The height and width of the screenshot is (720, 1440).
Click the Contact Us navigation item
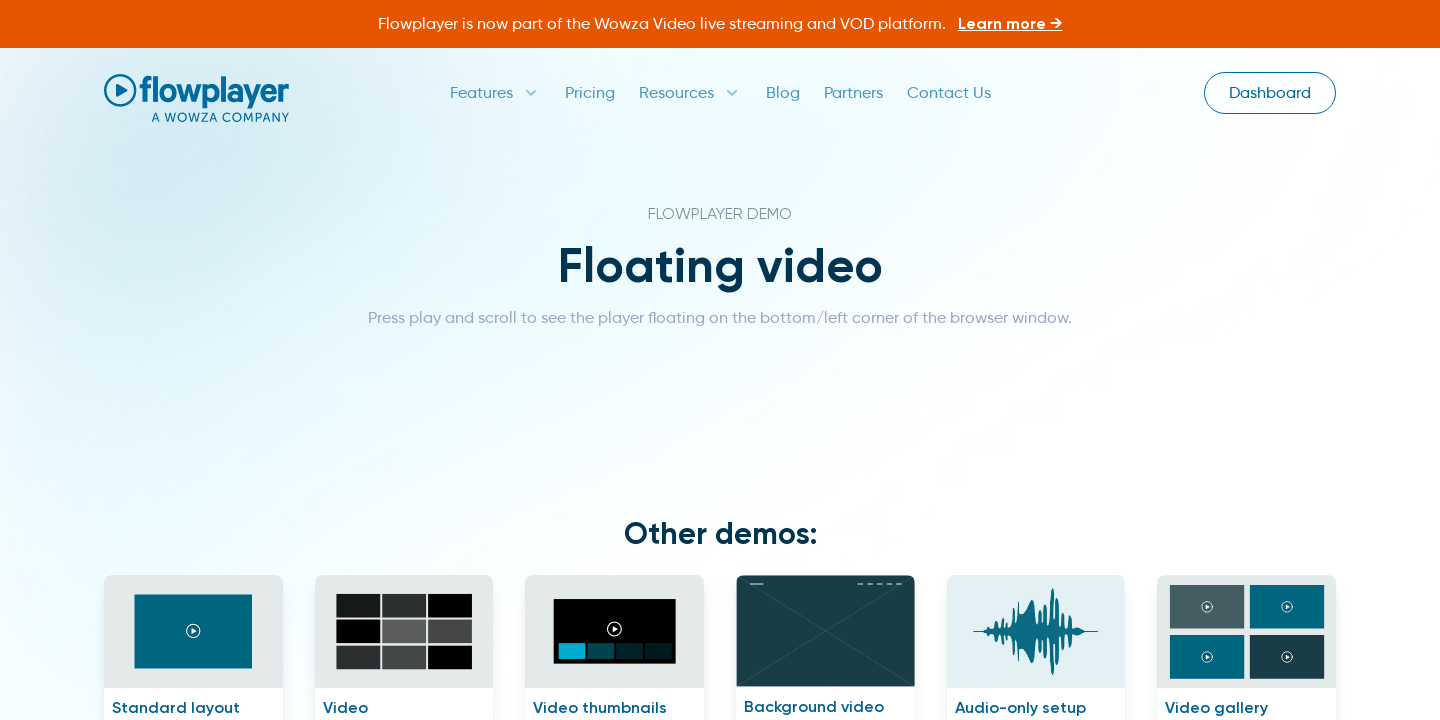(x=948, y=93)
